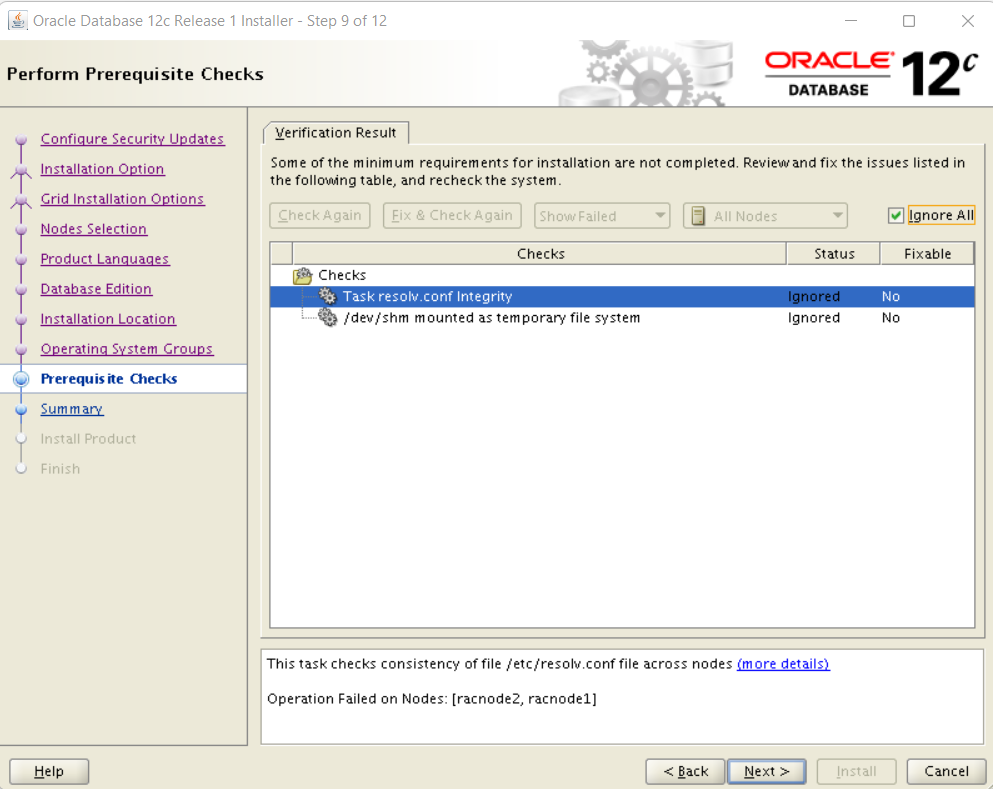This screenshot has height=789, width=993.
Task: Click the Operation Failed on Nodes text
Action: tap(432, 698)
